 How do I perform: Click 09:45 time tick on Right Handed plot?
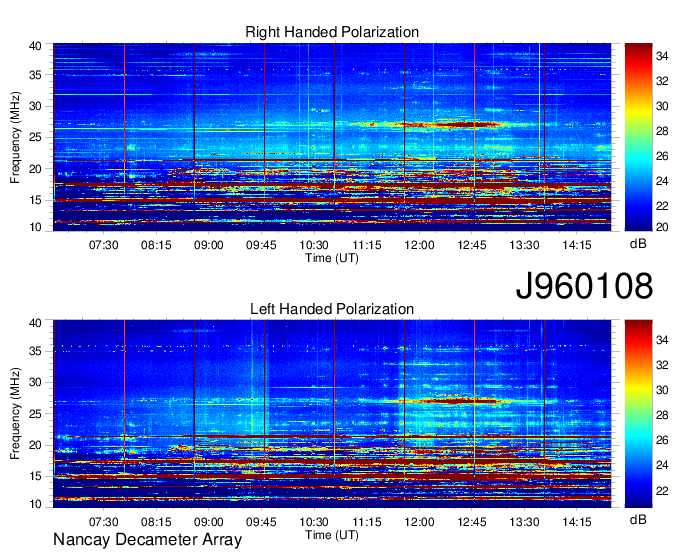click(x=261, y=245)
